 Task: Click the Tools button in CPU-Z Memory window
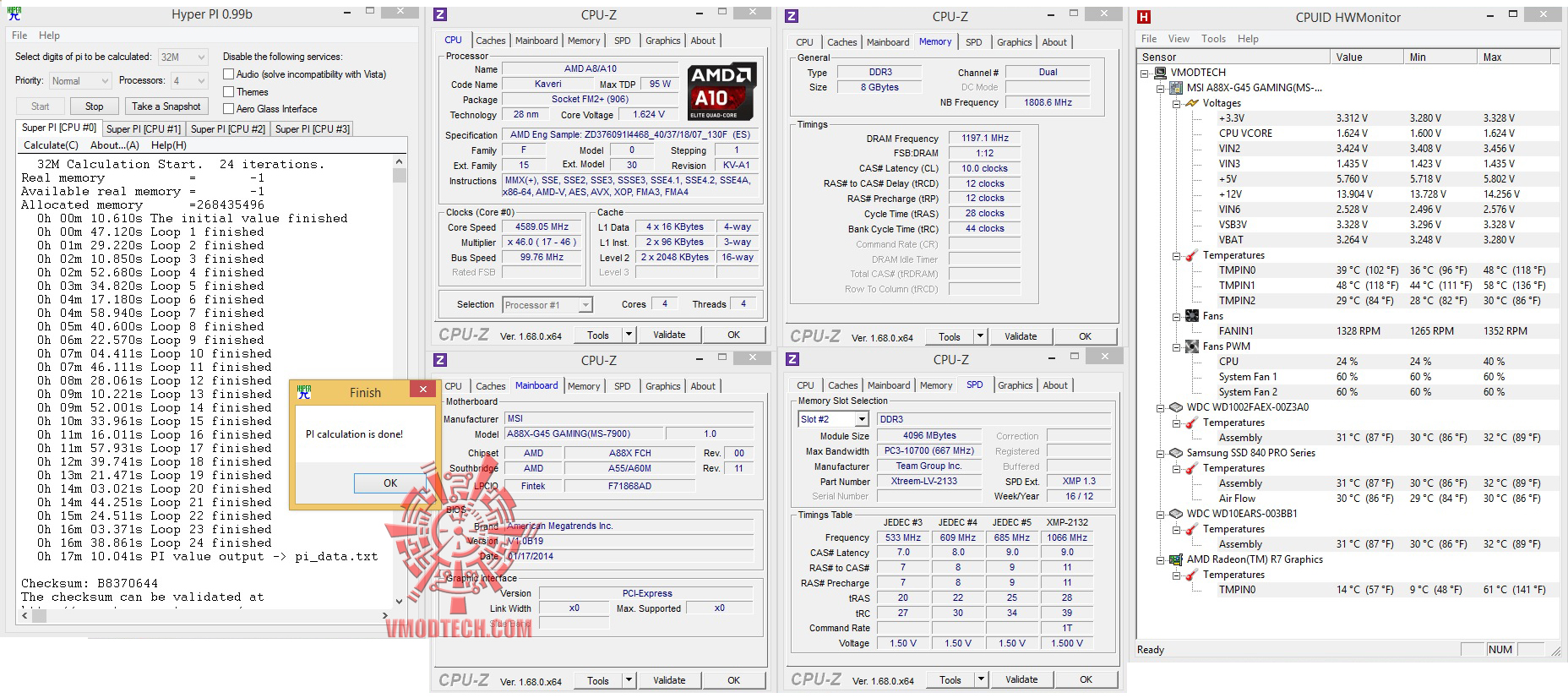[x=950, y=336]
